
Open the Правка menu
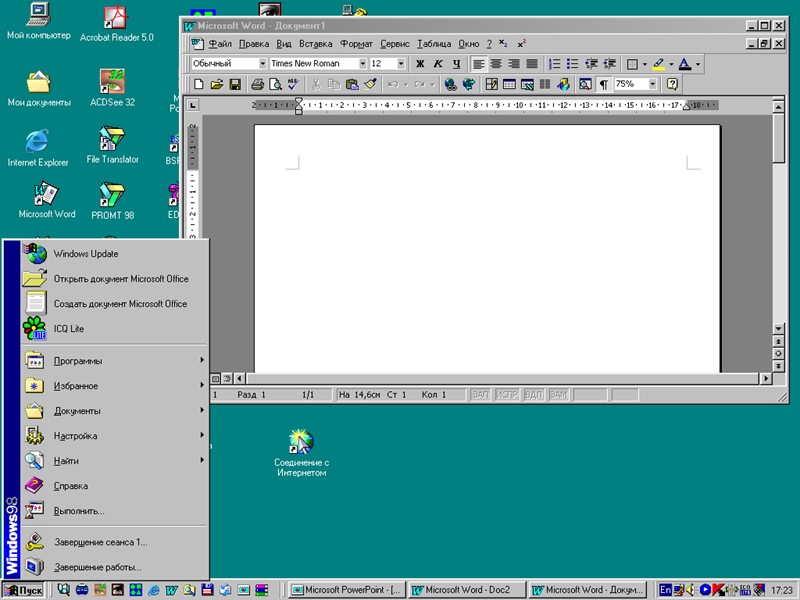click(x=254, y=44)
